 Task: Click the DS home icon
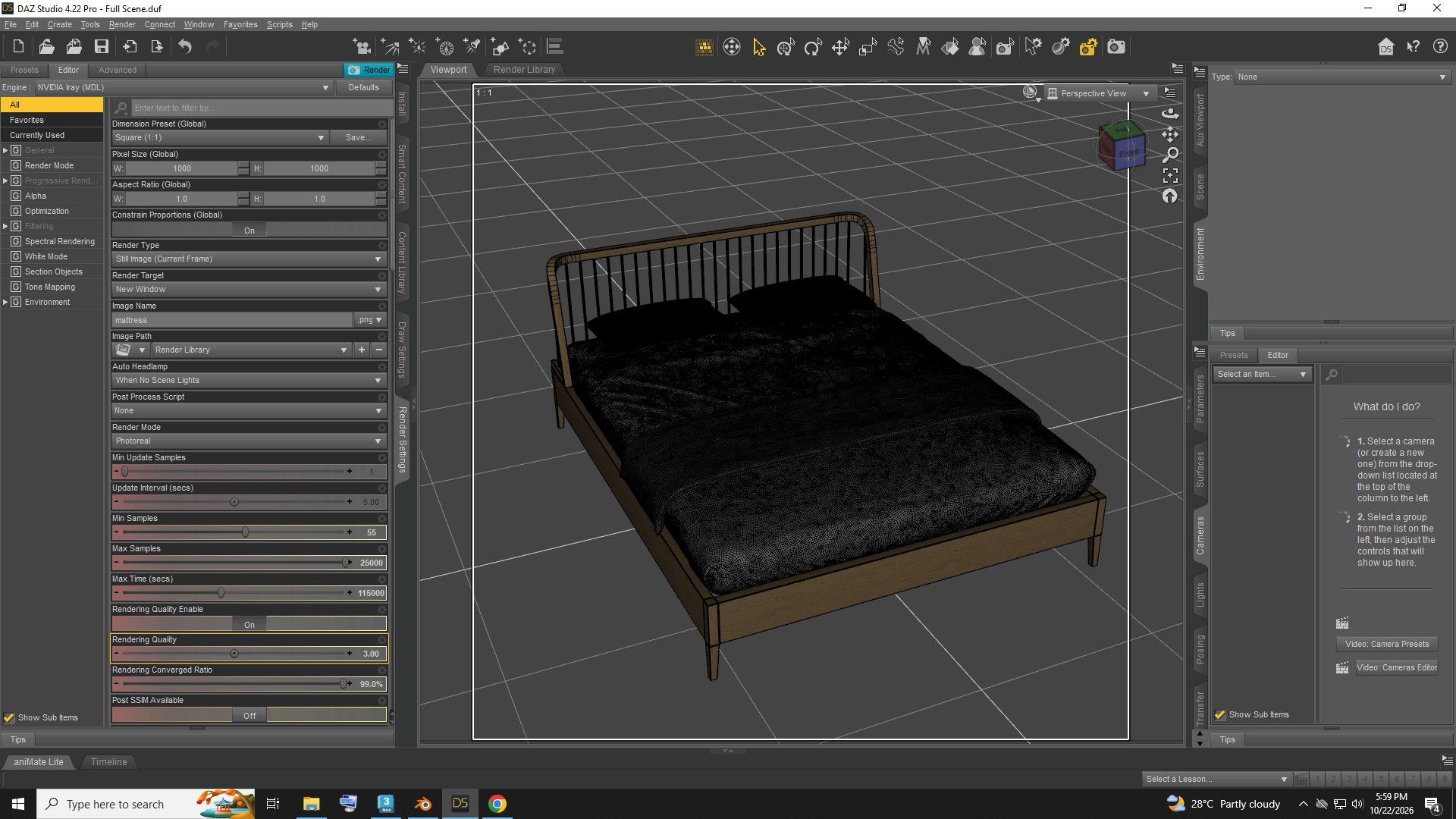pos(1385,47)
